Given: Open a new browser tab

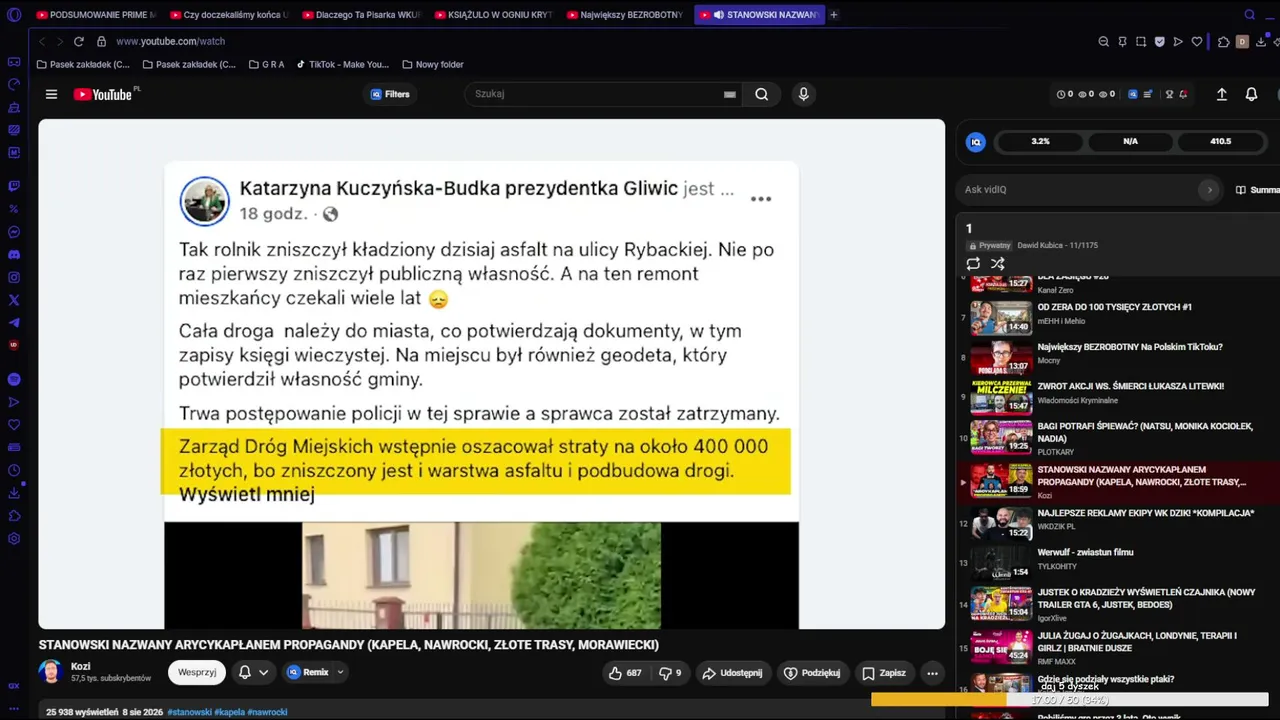Looking at the screenshot, I should pyautogui.click(x=834, y=14).
